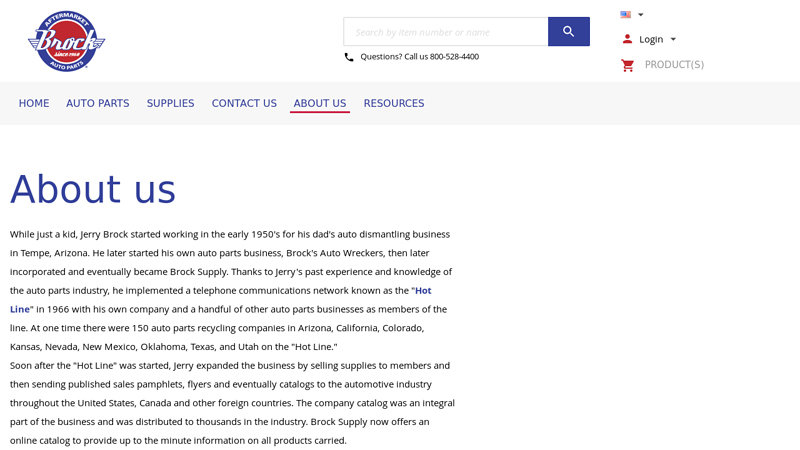
Task: Open the PRODUCT(S) cart link
Action: (x=674, y=65)
